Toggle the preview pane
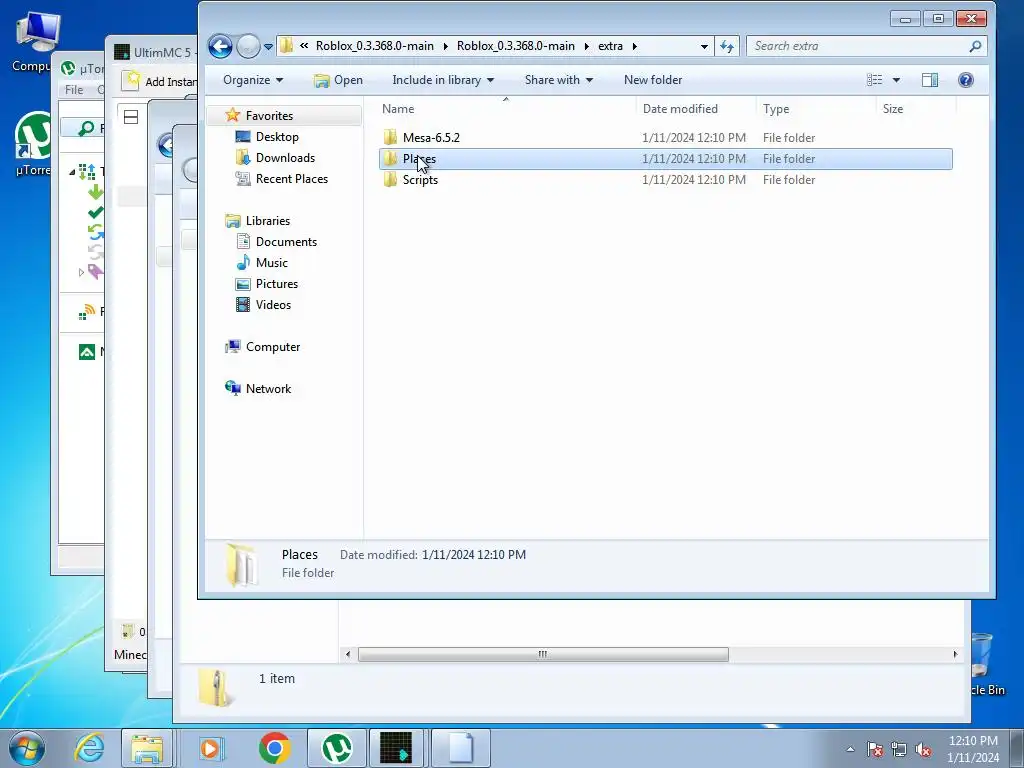The image size is (1024, 768). point(930,80)
